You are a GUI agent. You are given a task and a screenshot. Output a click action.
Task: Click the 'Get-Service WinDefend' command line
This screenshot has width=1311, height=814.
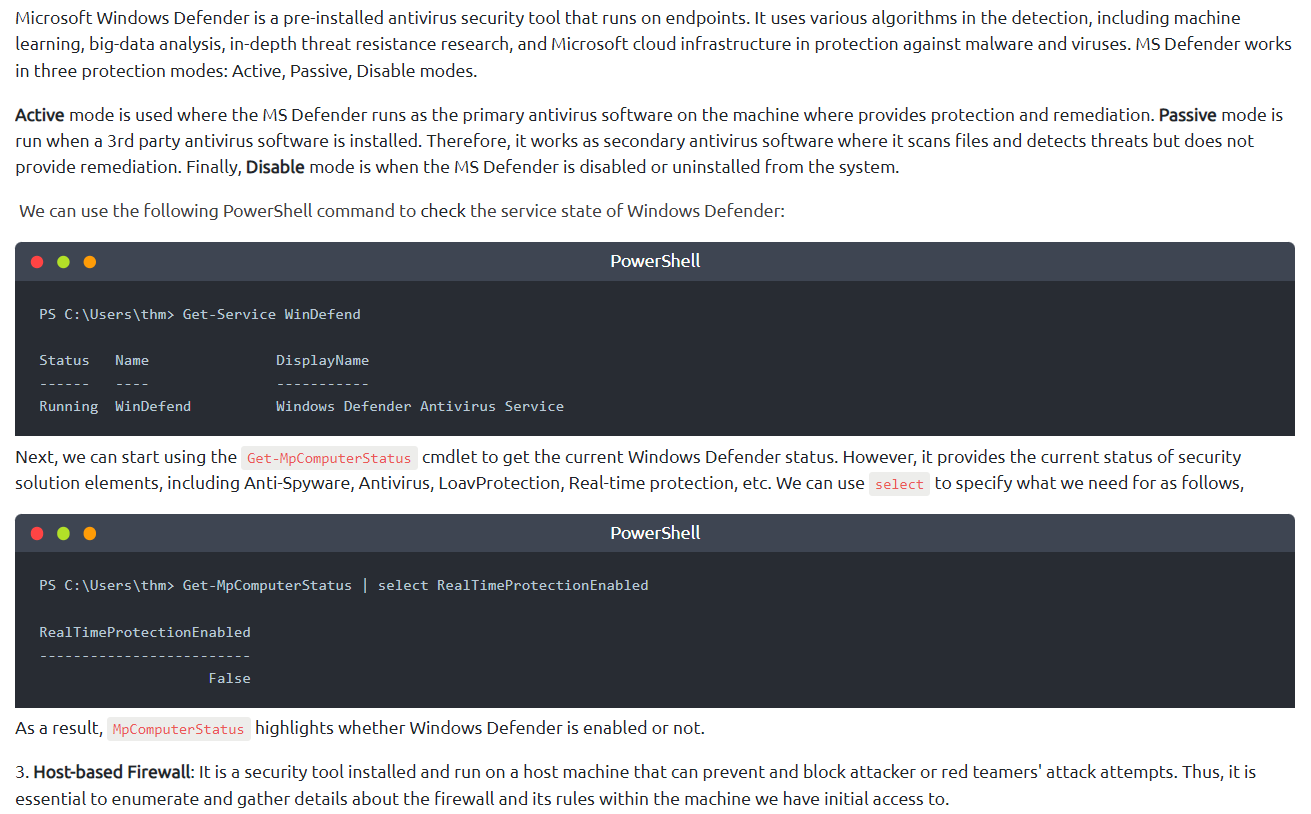(x=271, y=314)
